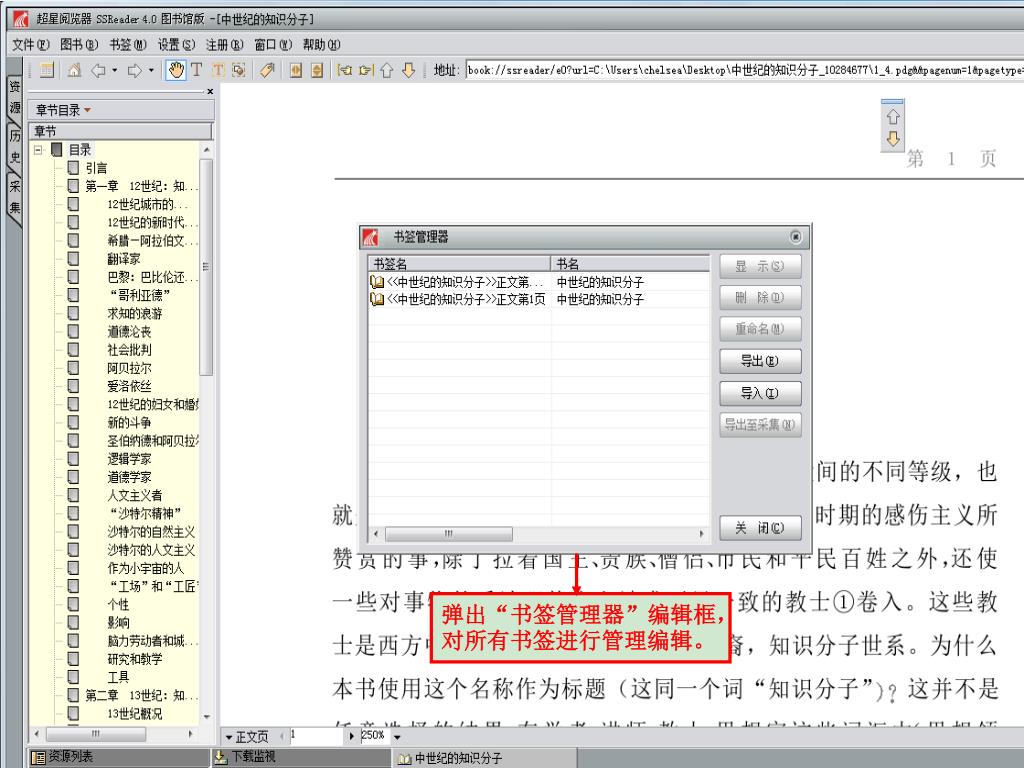Click the floating orange down arrow on page
This screenshot has height=768, width=1024.
click(893, 138)
